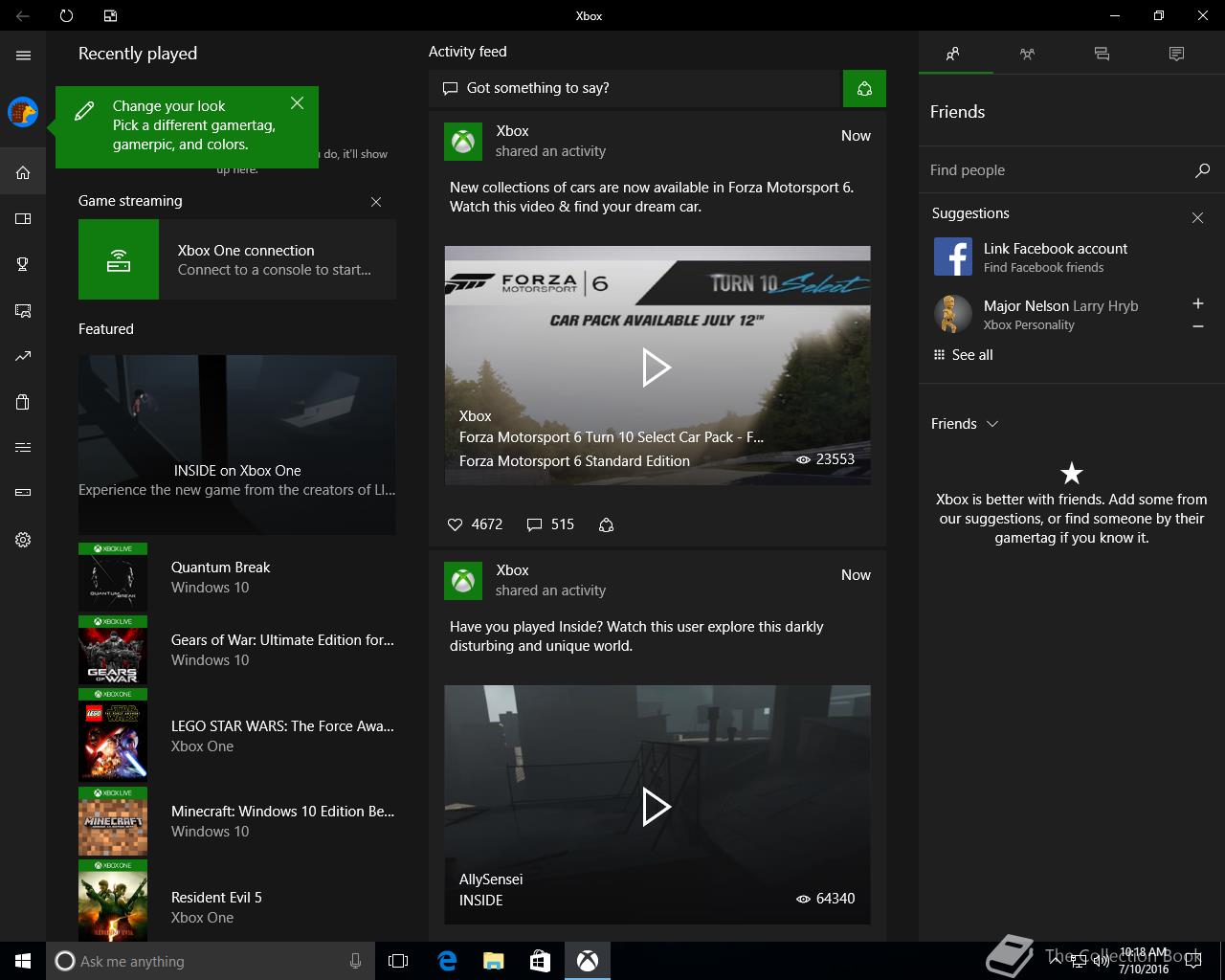Click the back arrow in title bar
The height and width of the screenshot is (980, 1225).
tap(23, 15)
